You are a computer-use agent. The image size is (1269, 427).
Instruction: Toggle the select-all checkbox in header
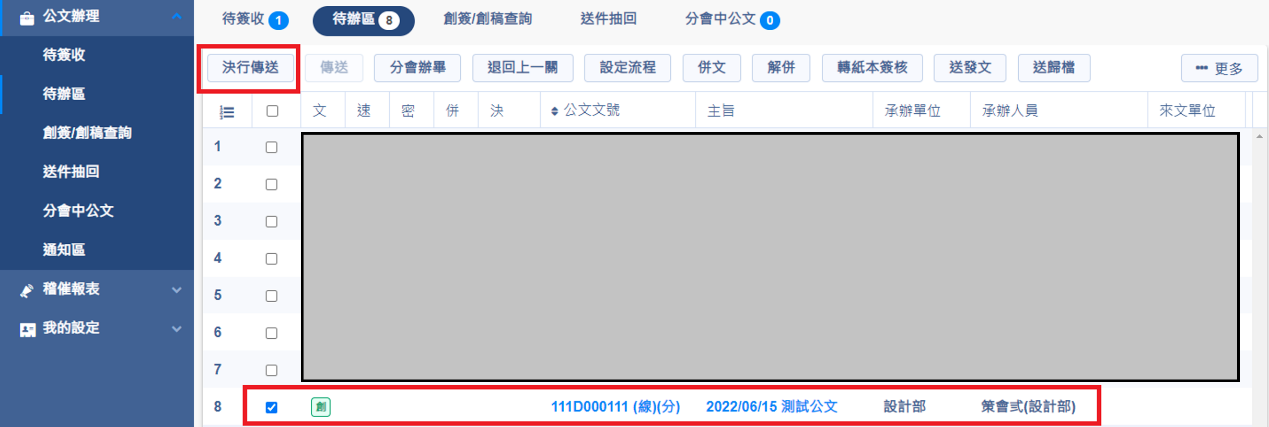coord(272,112)
